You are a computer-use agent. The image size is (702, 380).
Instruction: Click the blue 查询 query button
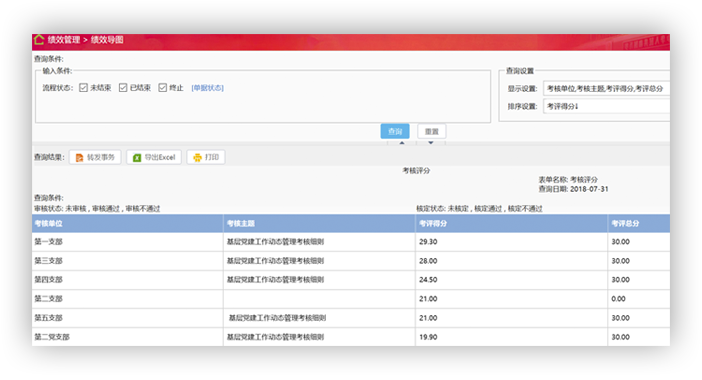[395, 132]
